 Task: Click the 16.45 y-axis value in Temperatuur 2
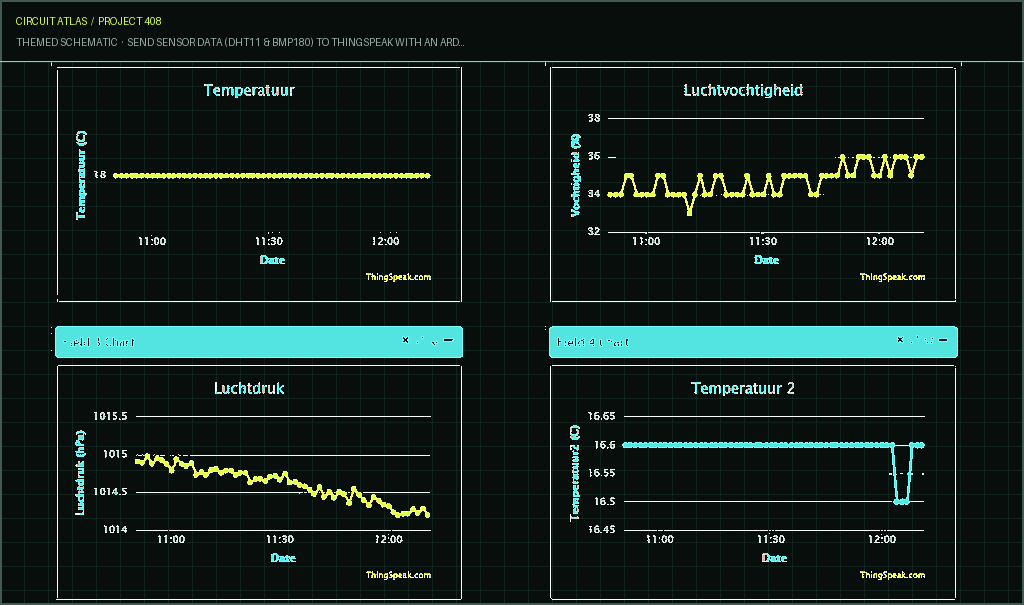601,529
